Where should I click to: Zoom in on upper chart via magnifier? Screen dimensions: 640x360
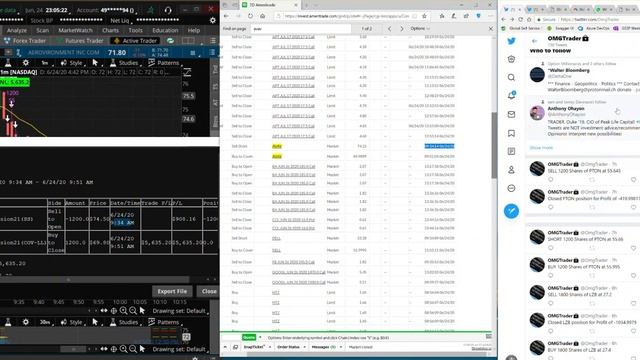click(123, 311)
